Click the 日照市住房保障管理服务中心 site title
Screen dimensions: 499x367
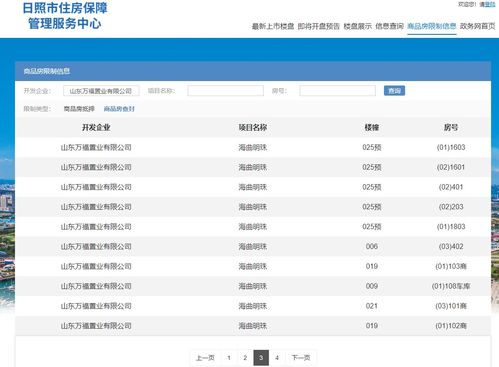65,16
